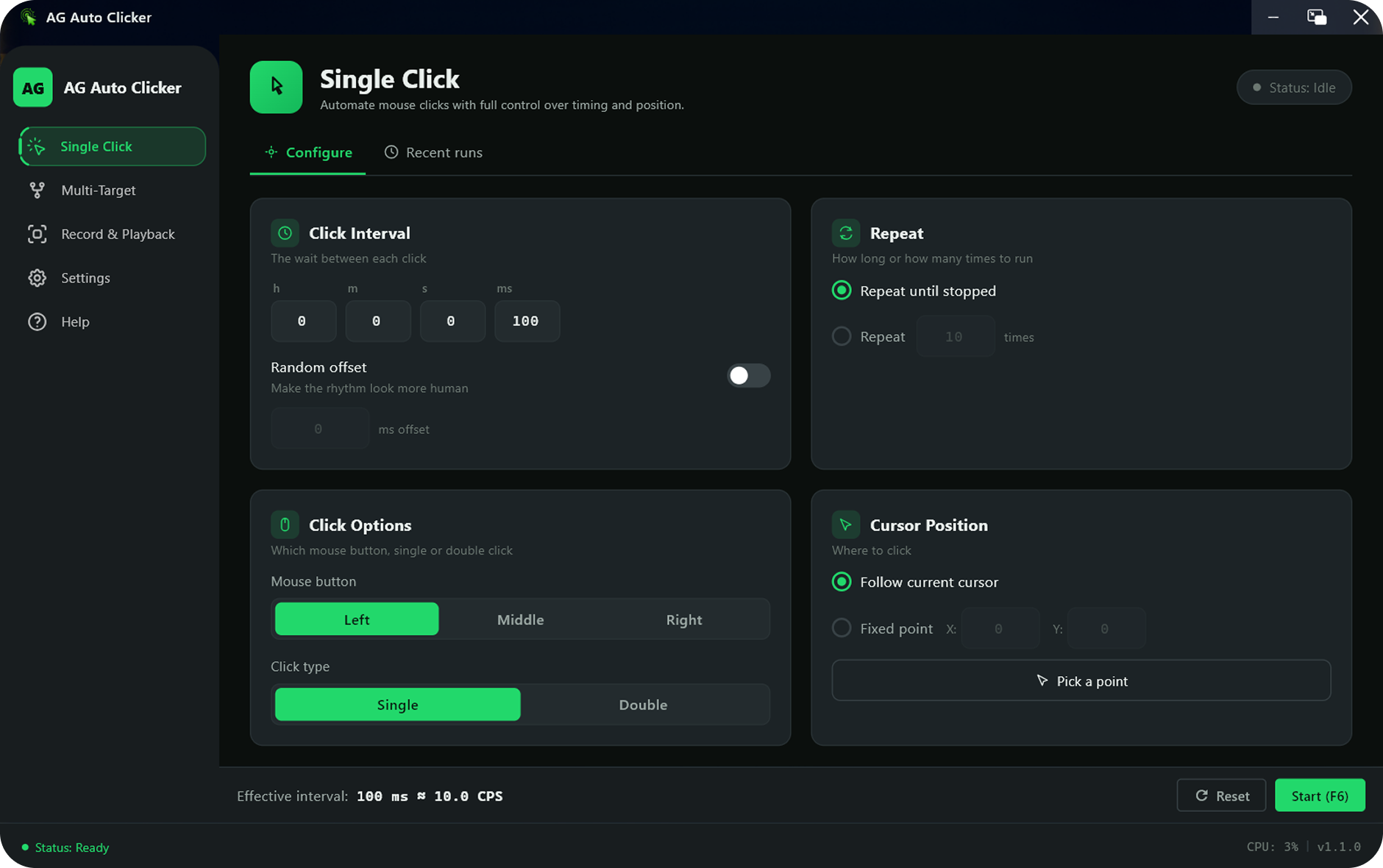
Task: Click the repeat times count field
Action: (956, 336)
